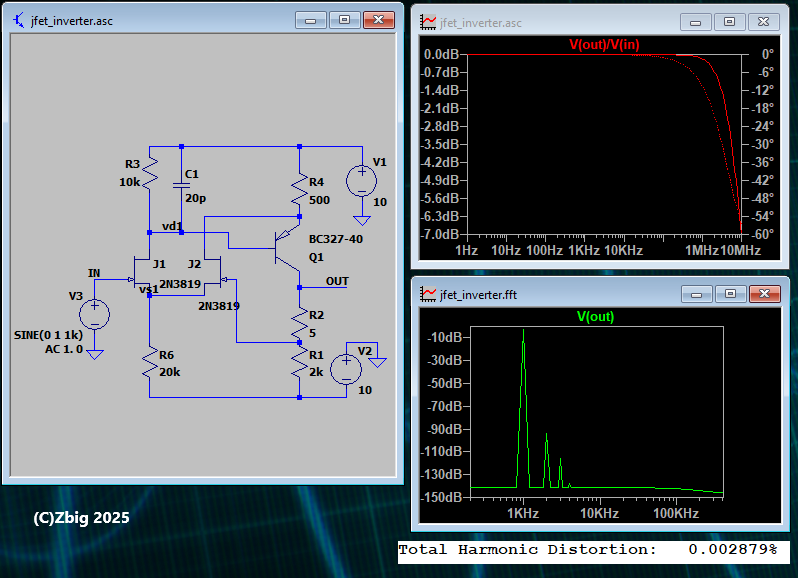Click the green V(out) trace label in FFT
The width and height of the screenshot is (798, 578).
coord(595,316)
